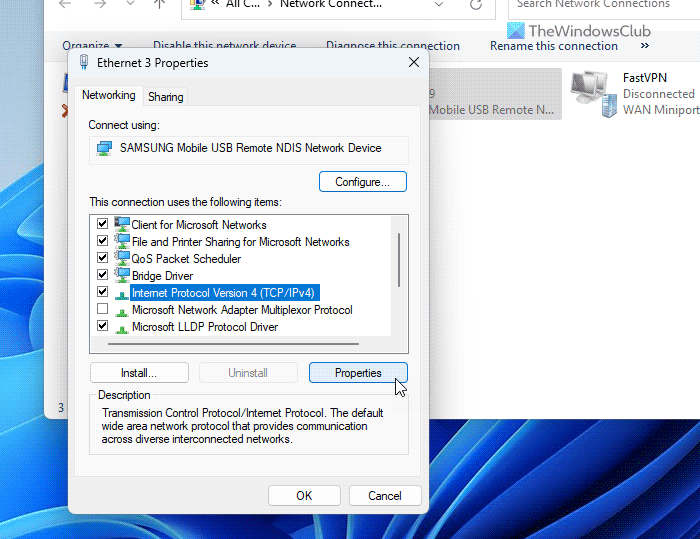Image resolution: width=700 pixels, height=539 pixels.
Task: Open recent locations chevron dropdown
Action: pyautogui.click(x=130, y=4)
